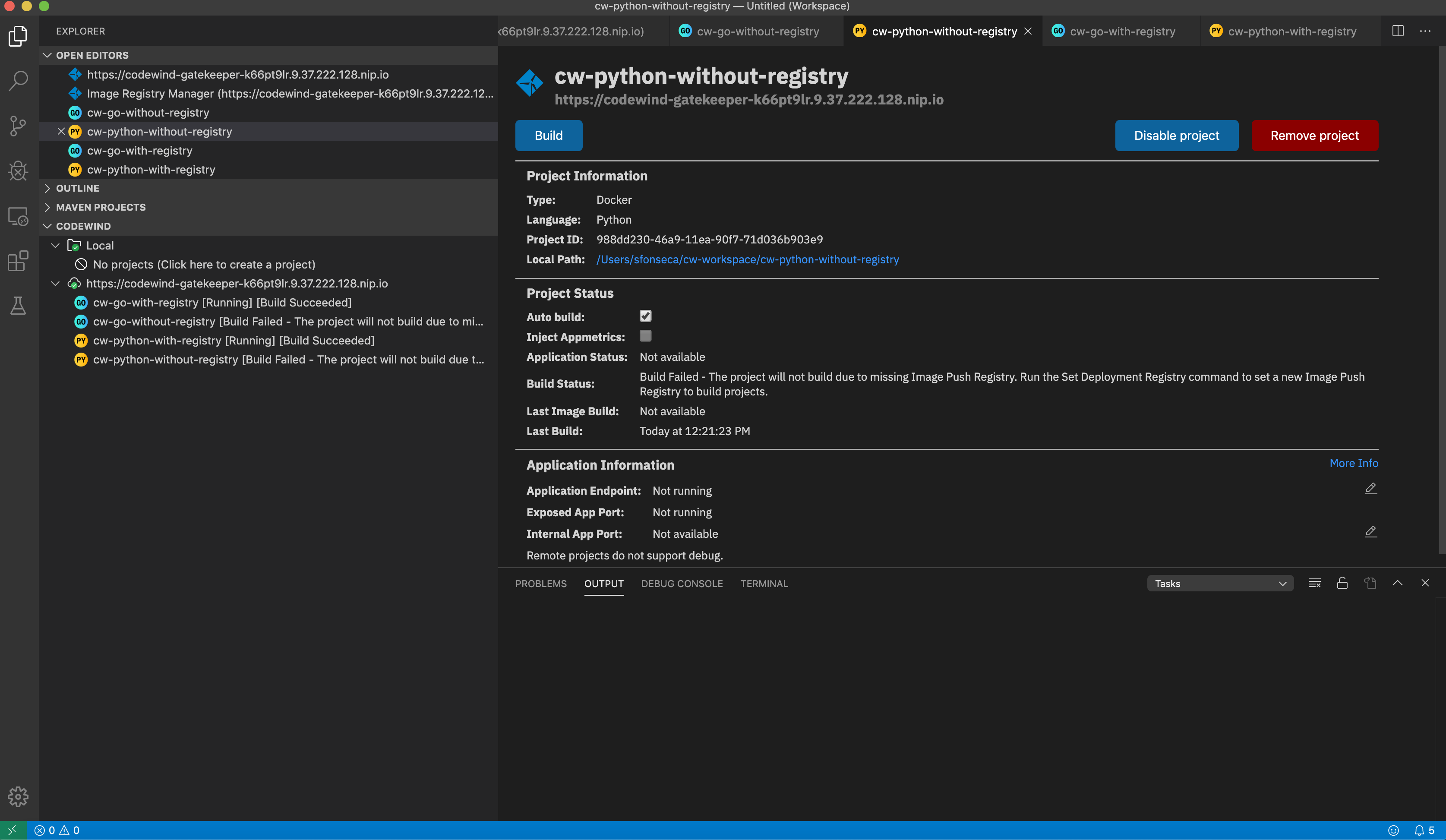The height and width of the screenshot is (840, 1446).
Task: Open the Manage gear at bottom of activity bar
Action: 18,796
